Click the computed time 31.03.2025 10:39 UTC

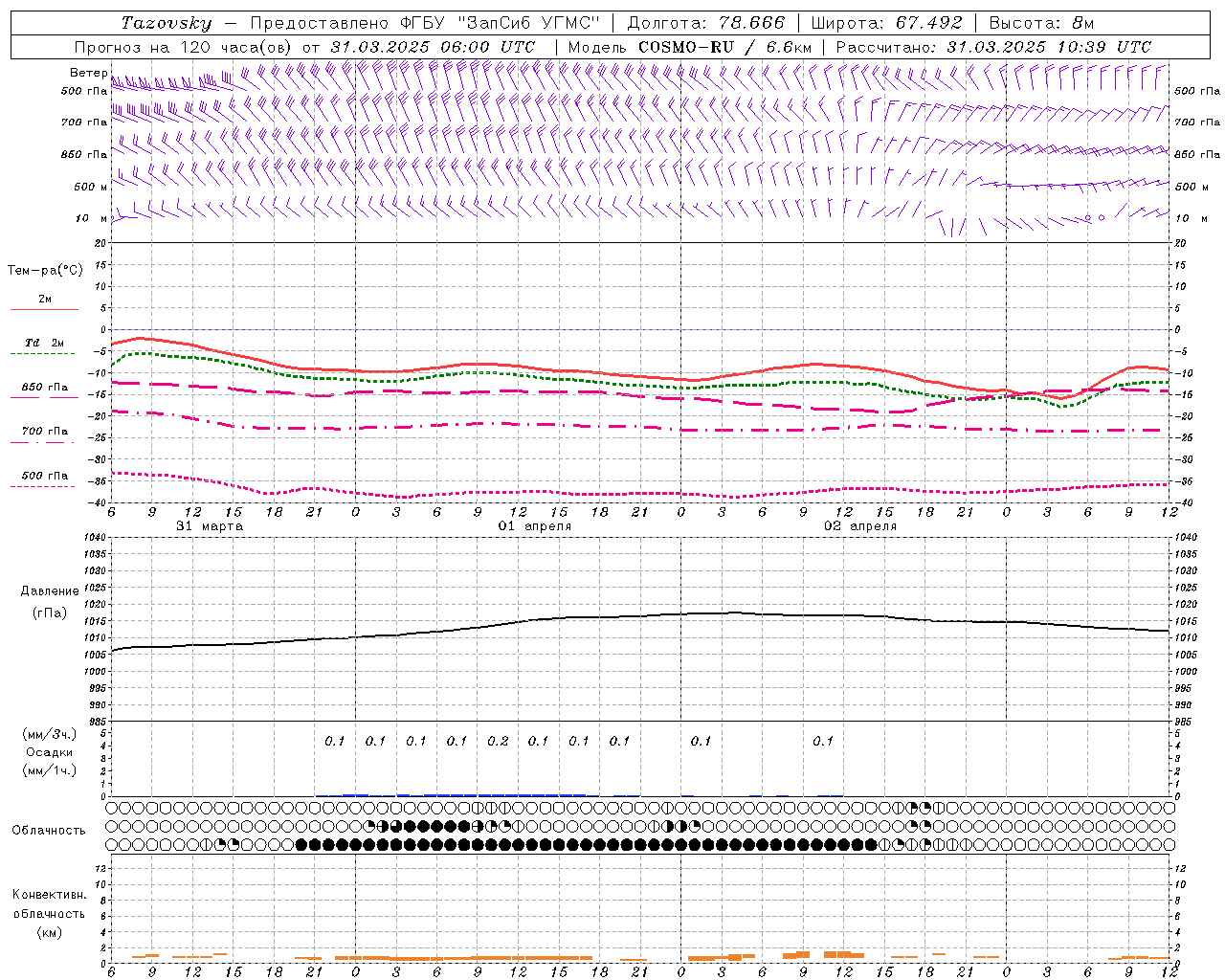pyautogui.click(x=1049, y=47)
